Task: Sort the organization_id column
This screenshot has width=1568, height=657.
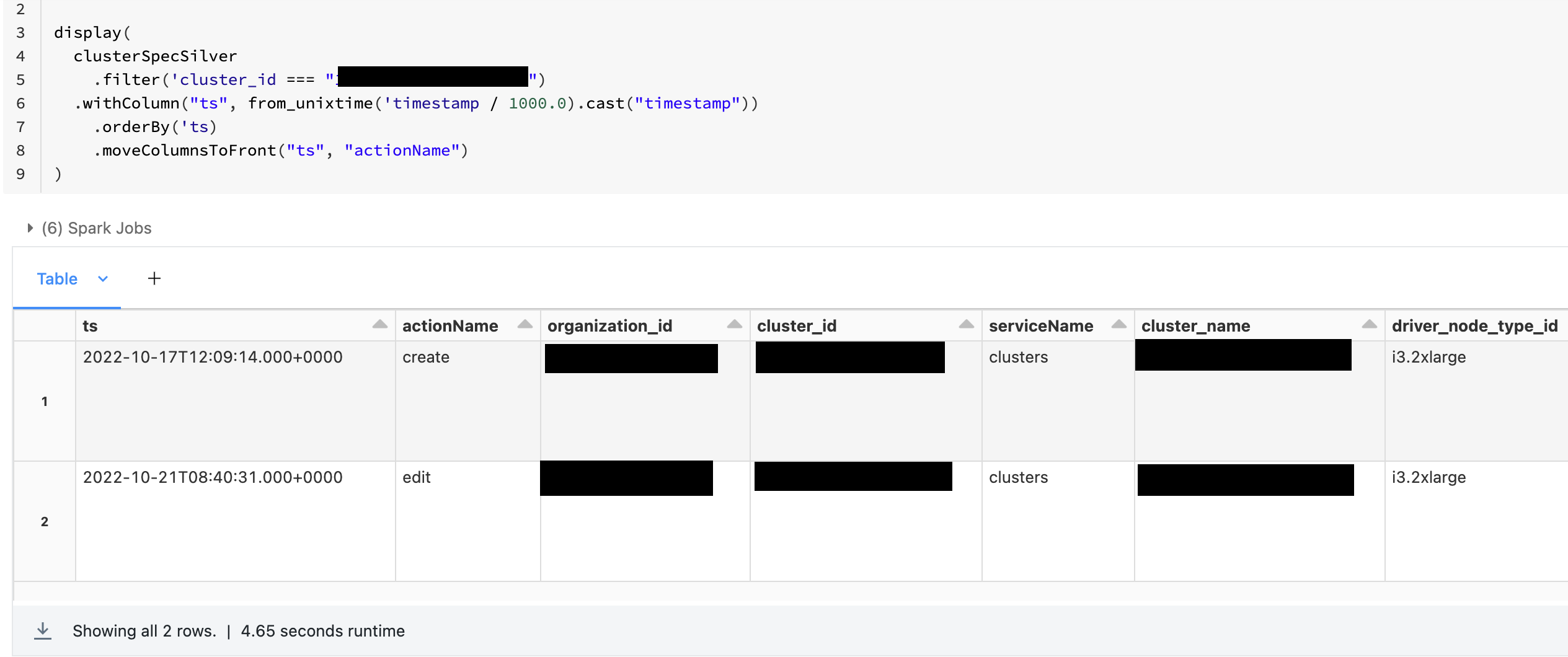Action: pos(735,324)
